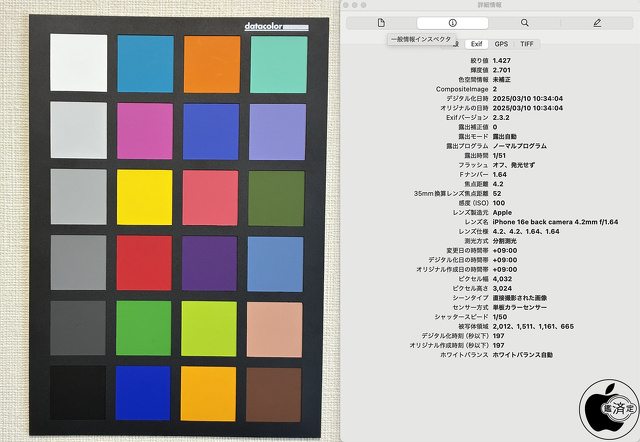Open the document file info inspector icon
Viewport: 640px width, 442px height.
[381, 22]
